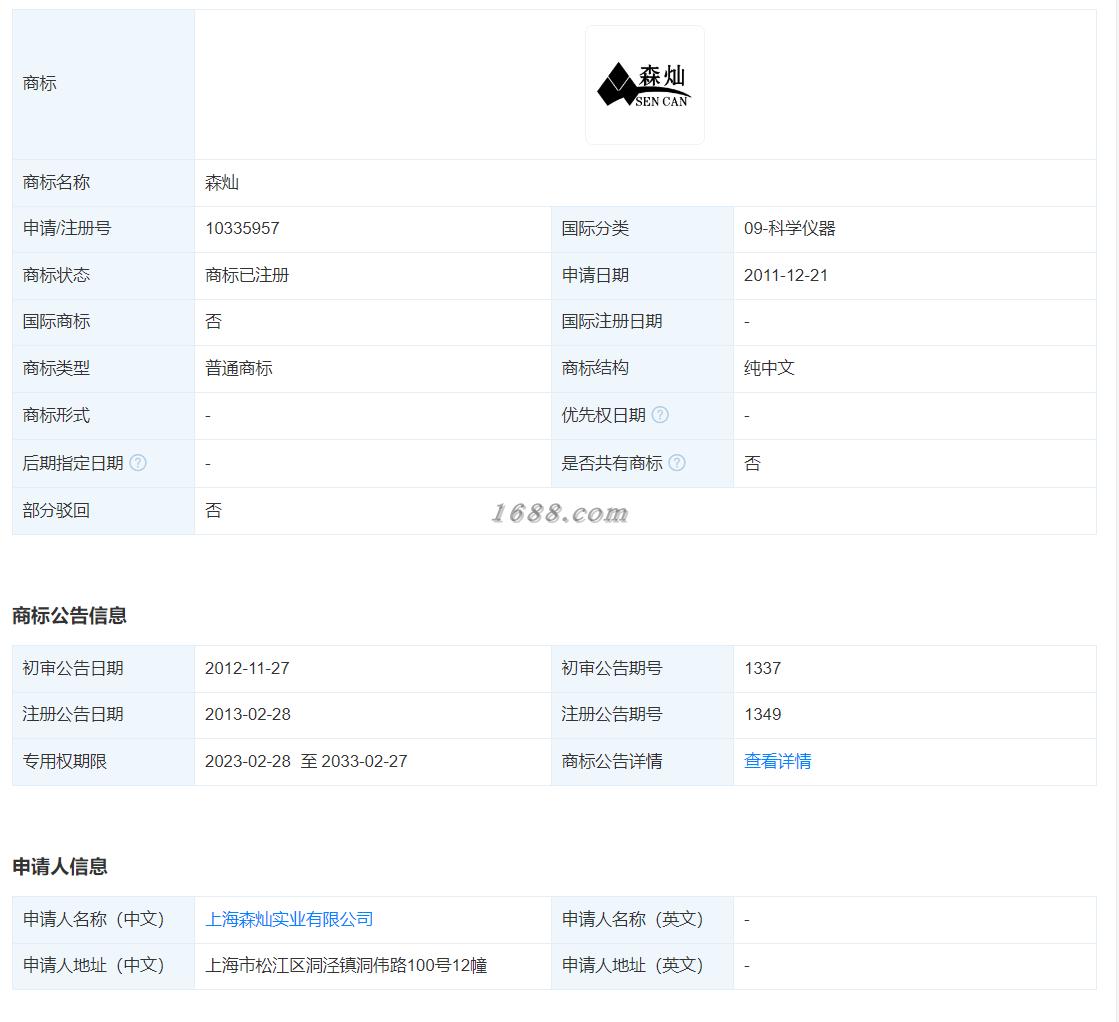Open help icon next to 是否共有商标

(x=677, y=462)
